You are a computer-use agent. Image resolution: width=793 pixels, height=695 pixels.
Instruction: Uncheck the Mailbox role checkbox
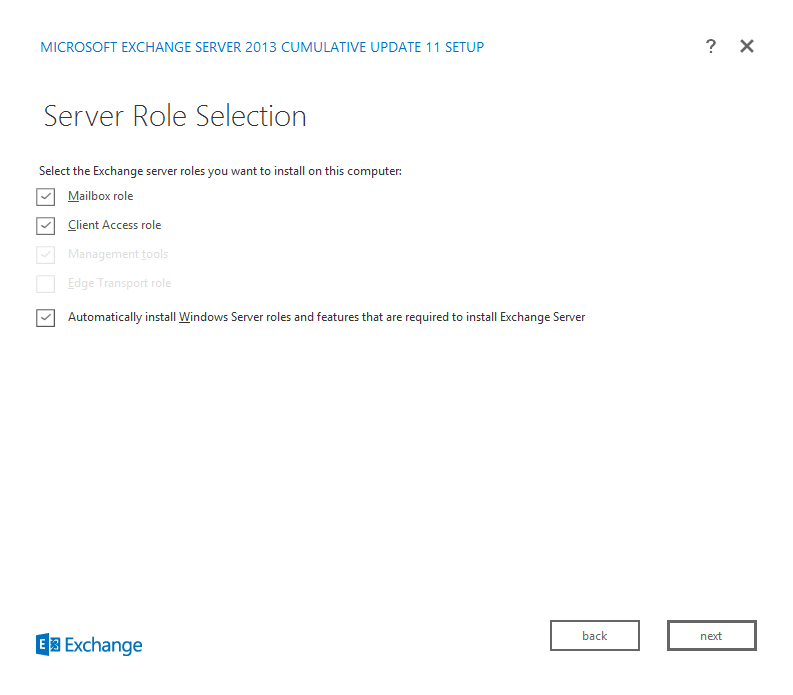[45, 197]
